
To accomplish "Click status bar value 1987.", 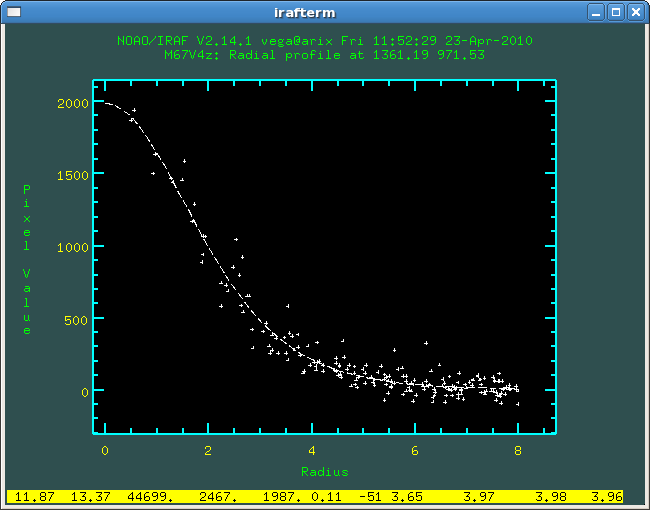I will (282, 496).
